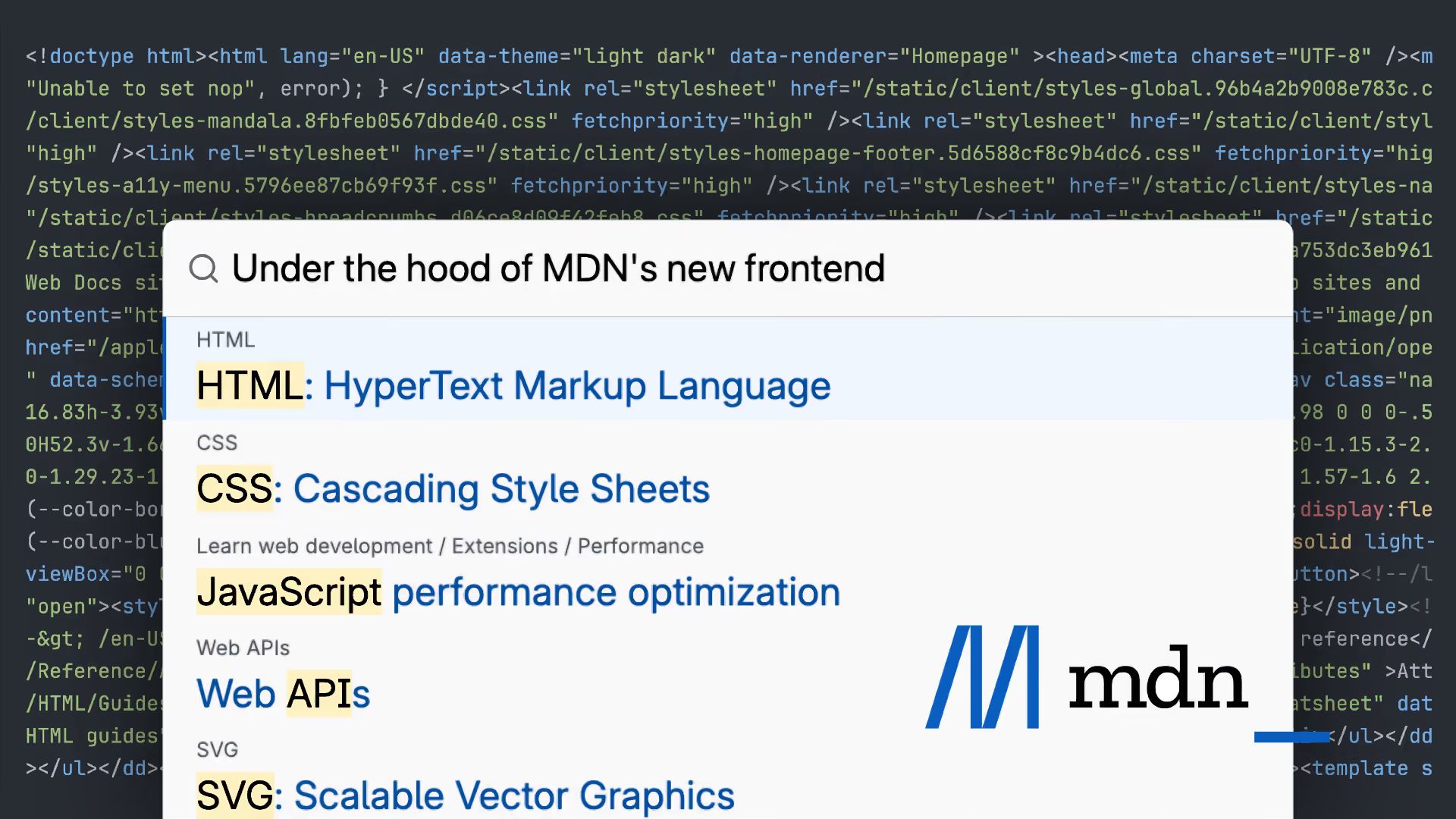Click the magnifying glass search icon
Viewport: 1456px width, 819px height.
[203, 268]
